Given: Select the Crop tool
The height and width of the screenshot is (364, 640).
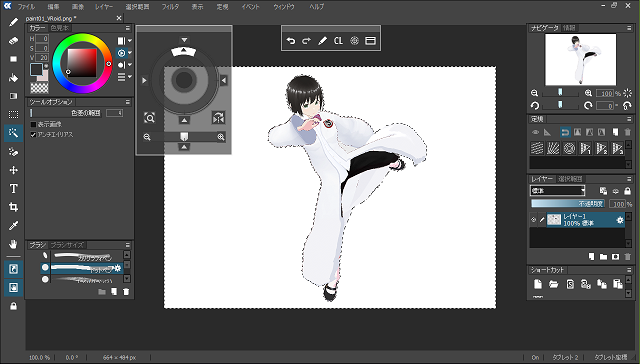Looking at the screenshot, I should (13, 207).
